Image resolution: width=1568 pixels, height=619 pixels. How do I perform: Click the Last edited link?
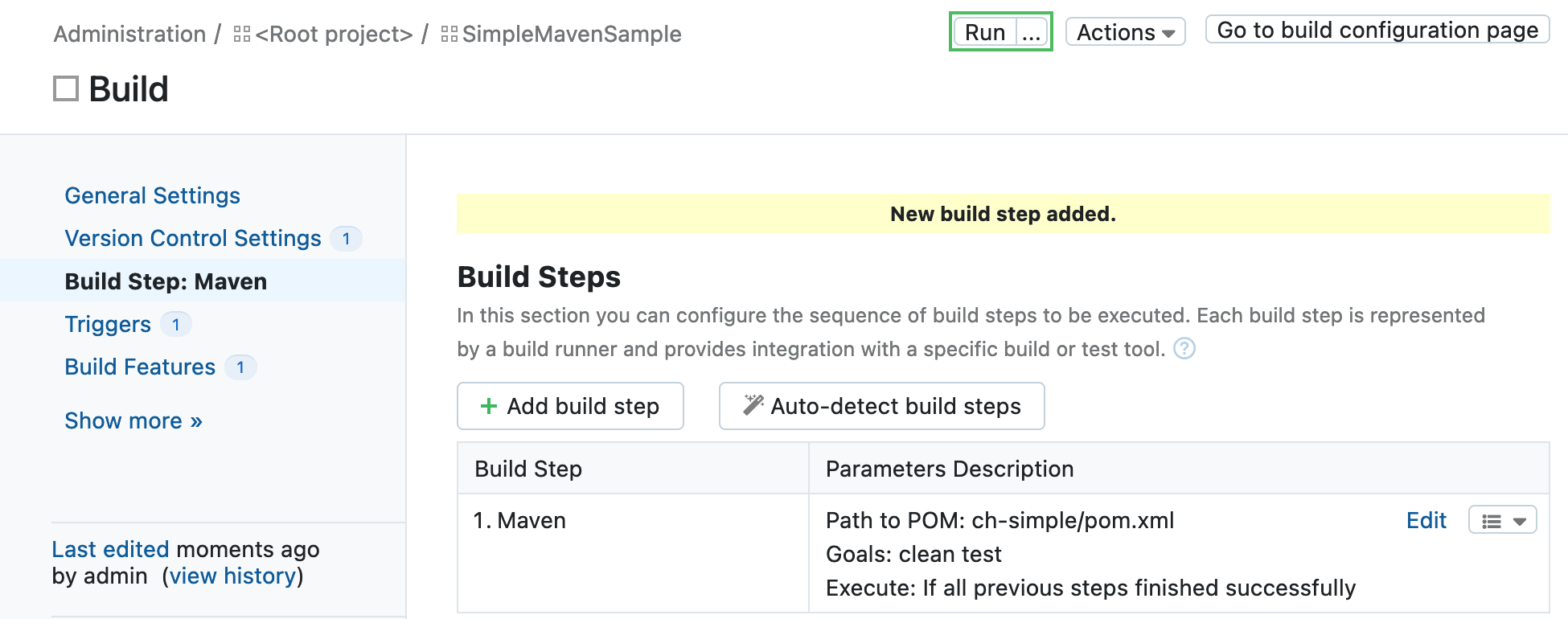(x=109, y=548)
